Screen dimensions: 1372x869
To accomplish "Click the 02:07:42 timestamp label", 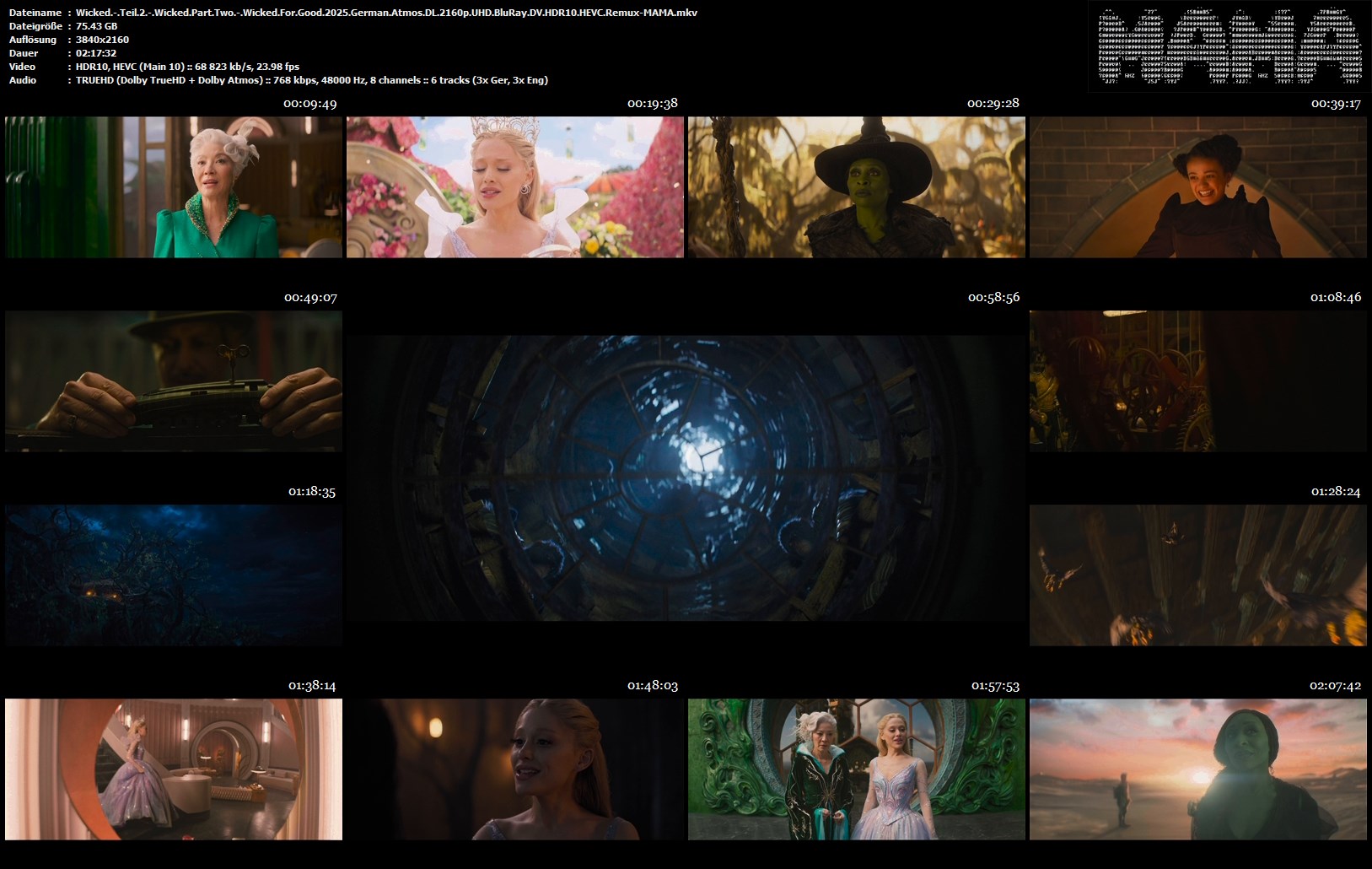I will point(1336,686).
